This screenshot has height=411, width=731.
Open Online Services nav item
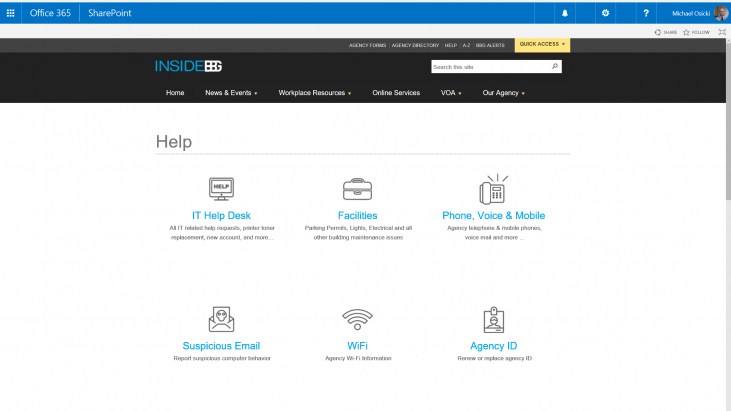(396, 93)
